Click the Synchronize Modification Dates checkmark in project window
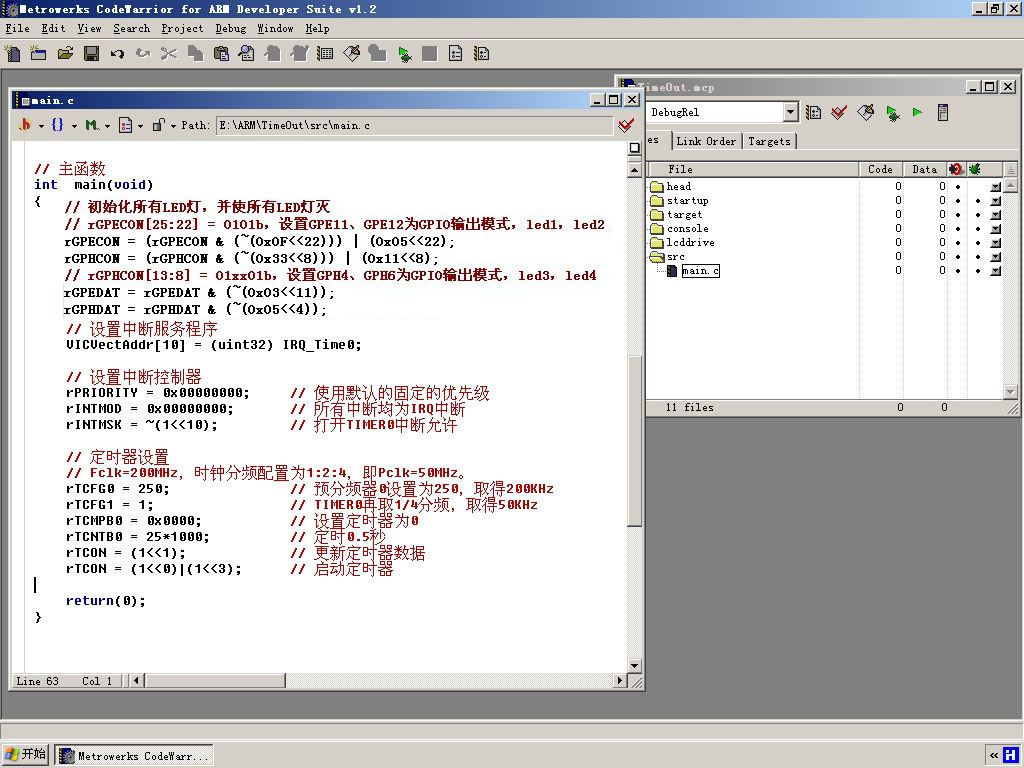Screen dimensions: 1024x768 pyautogui.click(x=839, y=112)
